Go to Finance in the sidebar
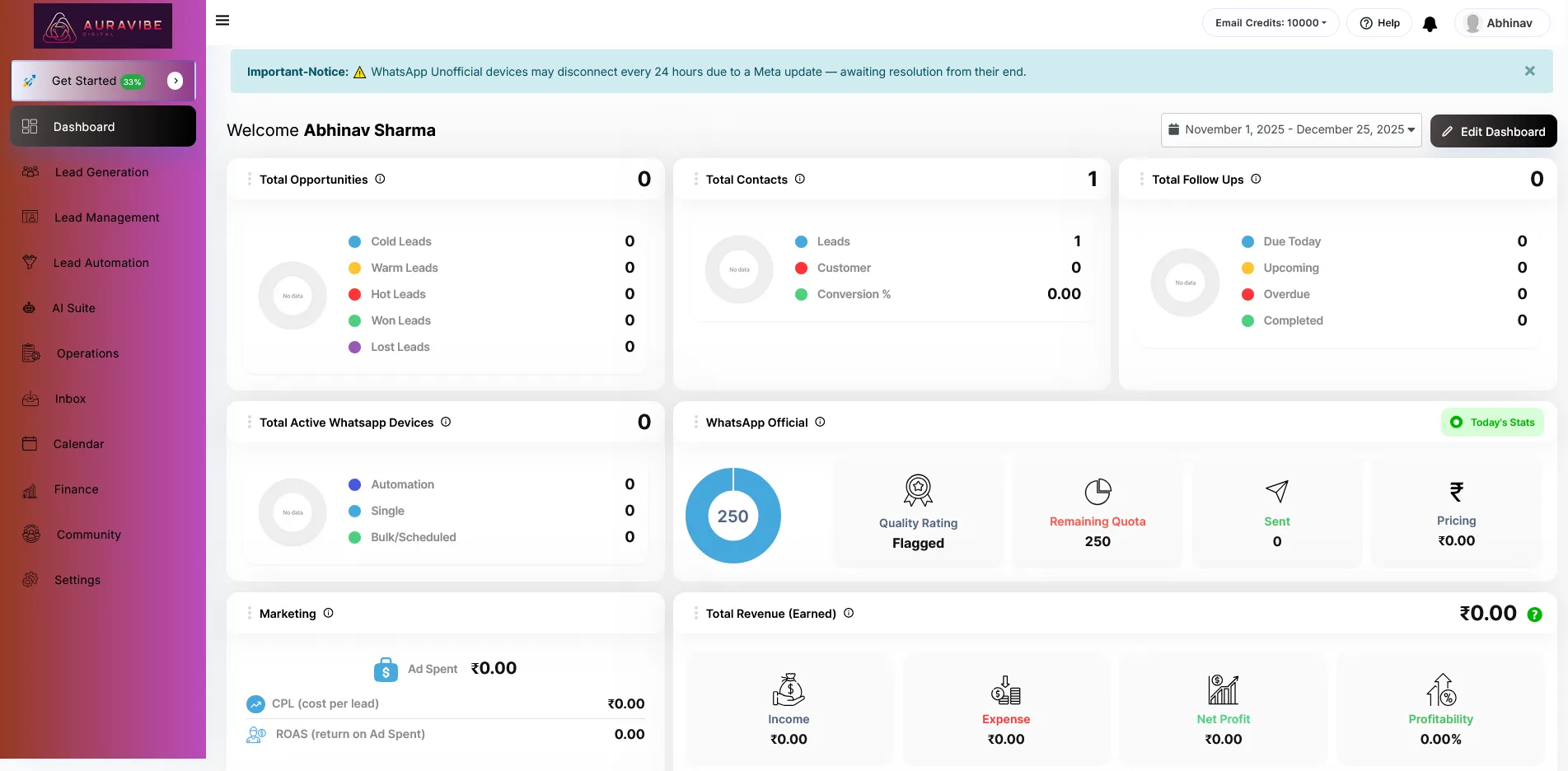1568x771 pixels. pos(76,489)
